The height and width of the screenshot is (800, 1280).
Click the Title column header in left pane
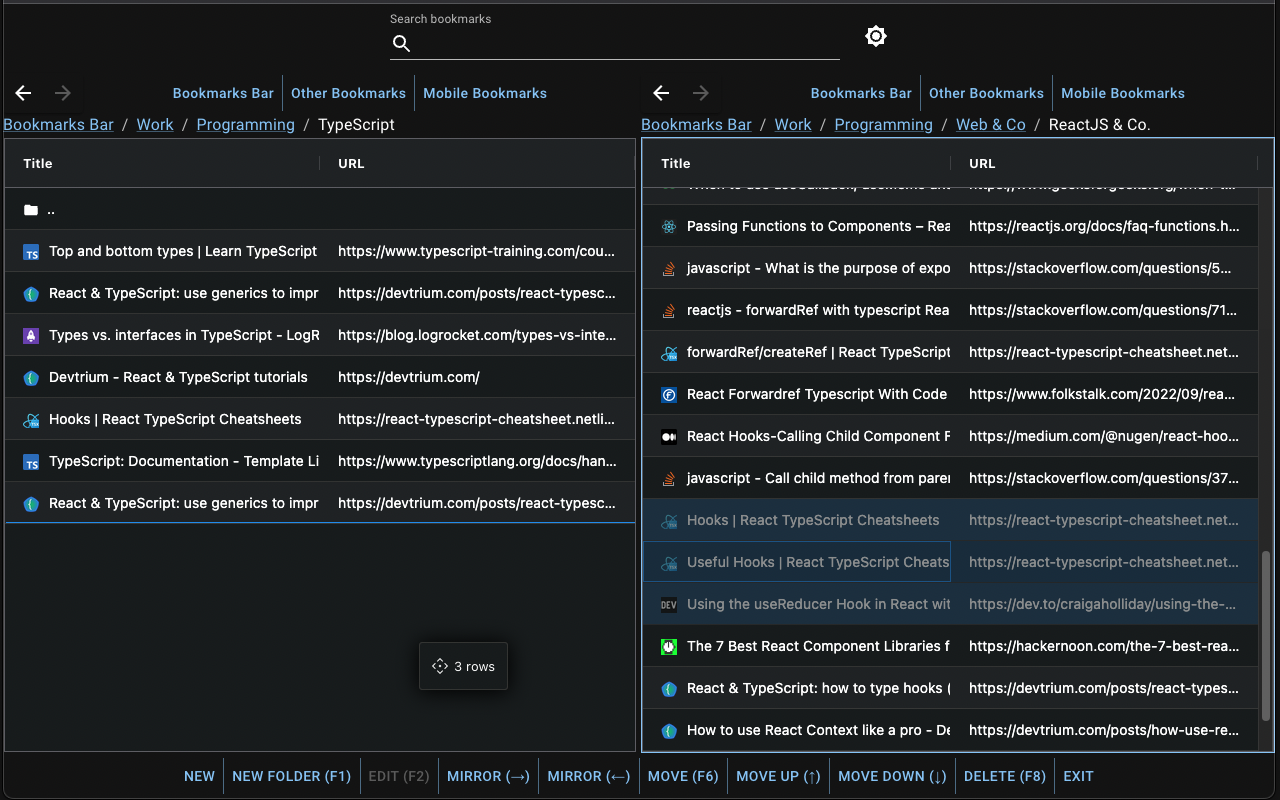click(x=162, y=163)
